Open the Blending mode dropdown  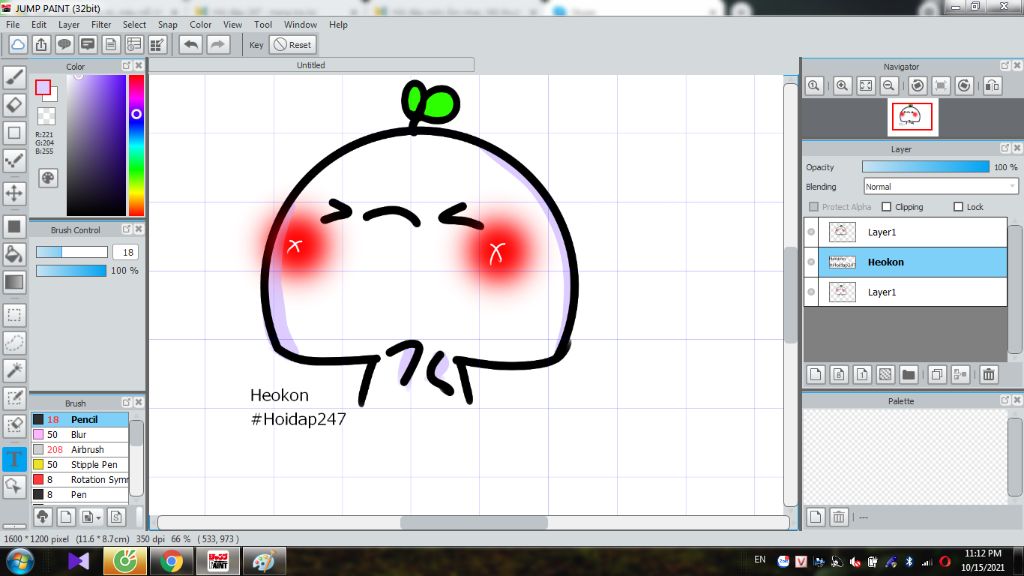click(940, 187)
